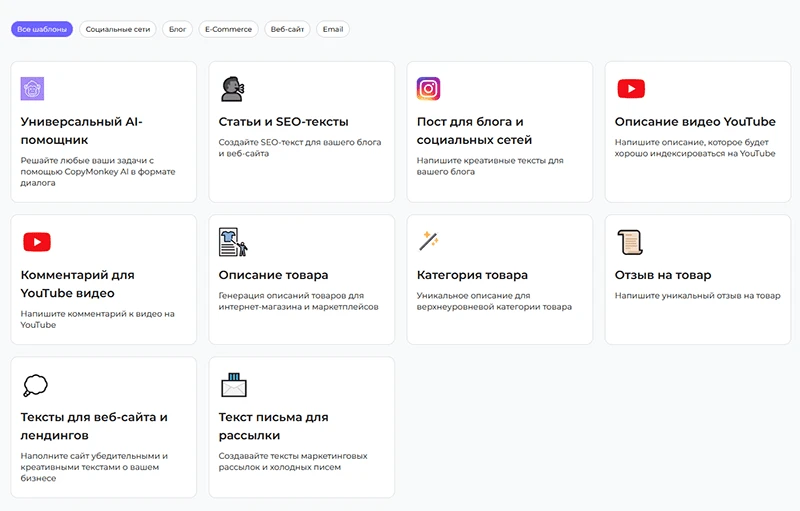This screenshot has height=511, width=800.
Task: Click text 'Наполните сайт убедительными и креативными текстами'
Action: [94, 467]
